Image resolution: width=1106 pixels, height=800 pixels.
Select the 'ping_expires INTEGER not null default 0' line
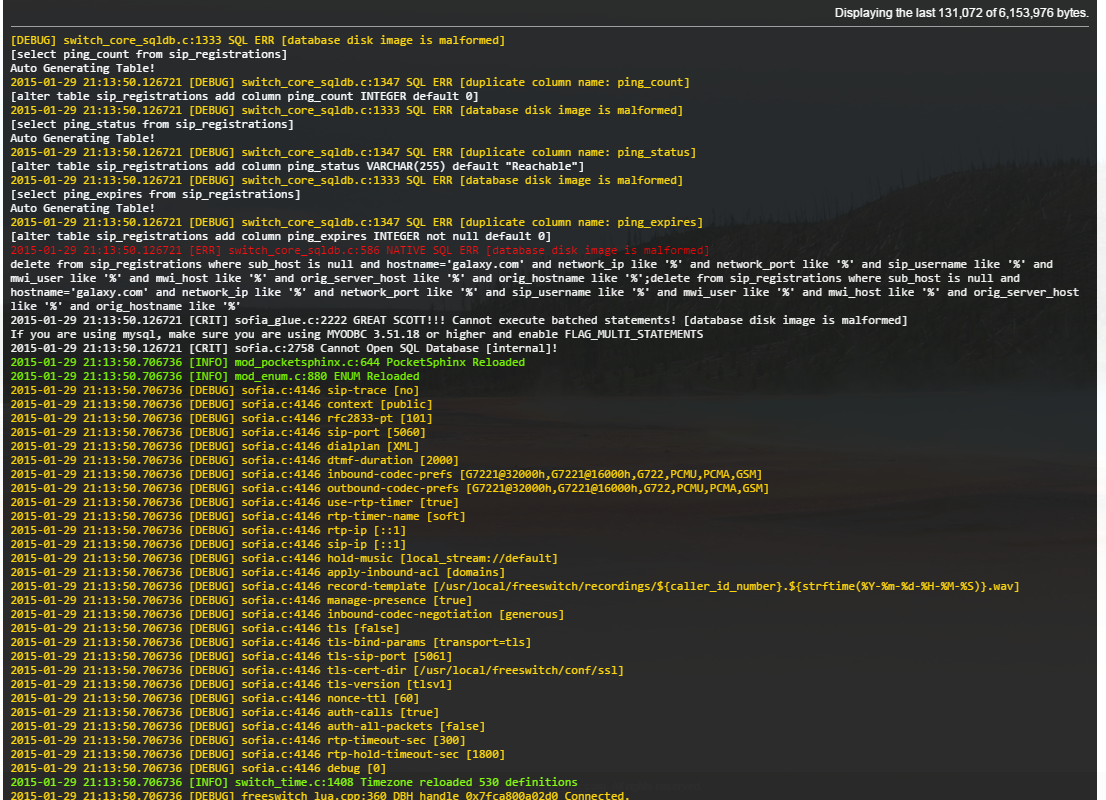coord(281,236)
